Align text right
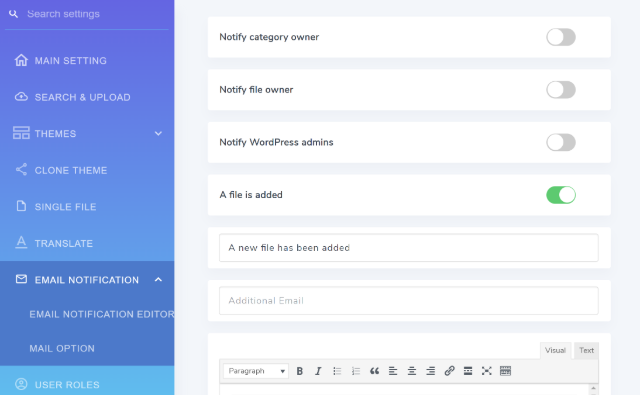Screen dimensions: 640x395 coord(431,371)
